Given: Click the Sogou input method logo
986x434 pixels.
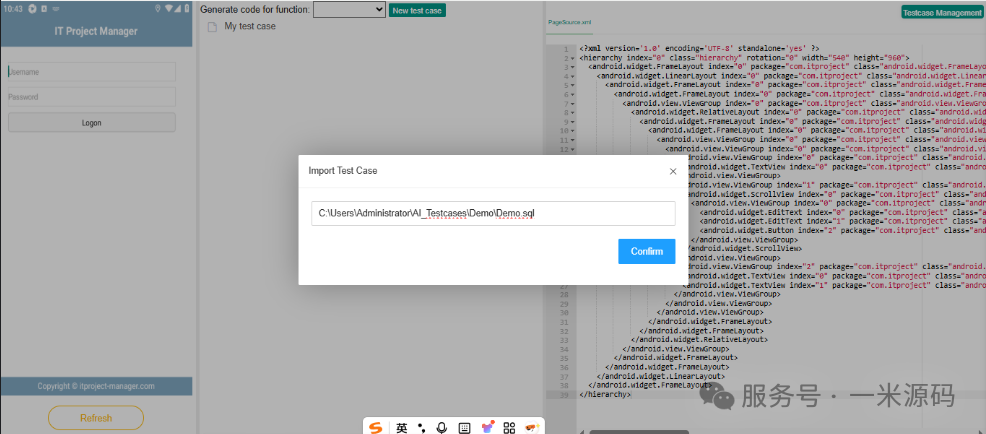Looking at the screenshot, I should pos(375,428).
